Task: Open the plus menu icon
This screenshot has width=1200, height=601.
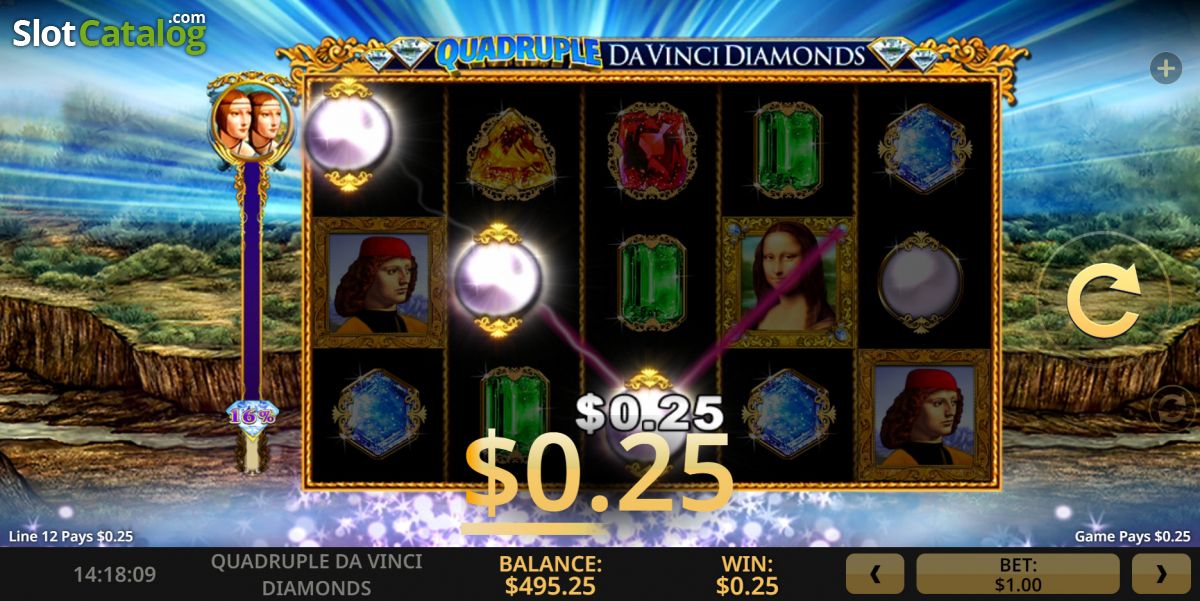Action: pyautogui.click(x=1166, y=68)
